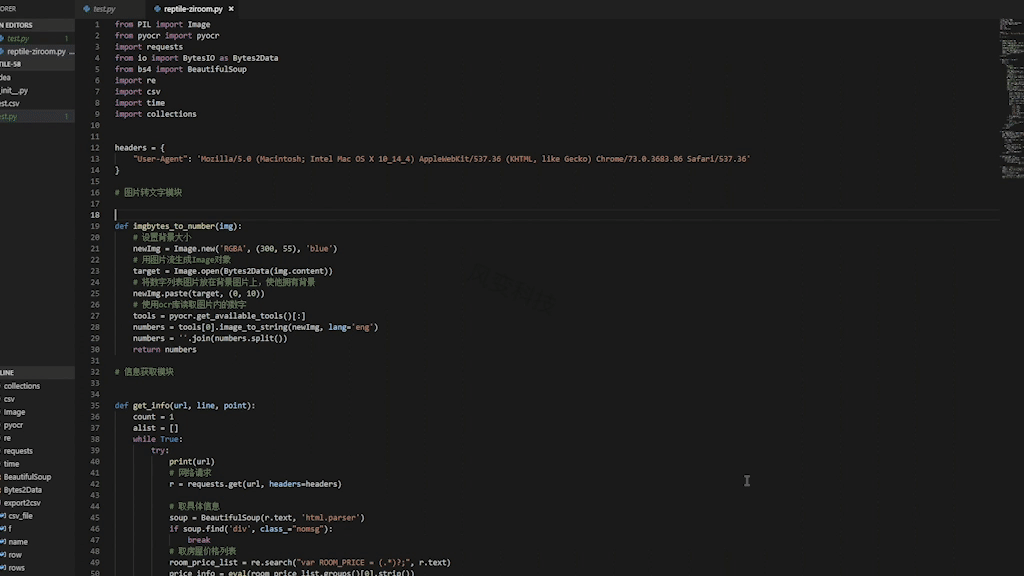
Task: Jump to collections in the Outline
Action: (22, 386)
